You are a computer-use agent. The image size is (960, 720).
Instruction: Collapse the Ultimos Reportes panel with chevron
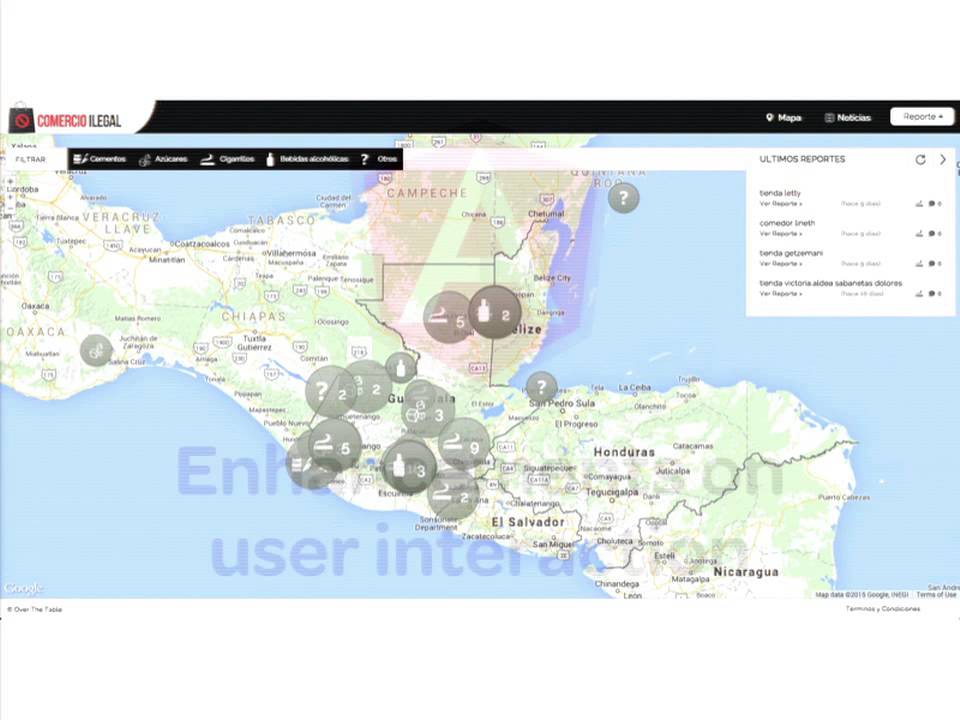coord(943,160)
